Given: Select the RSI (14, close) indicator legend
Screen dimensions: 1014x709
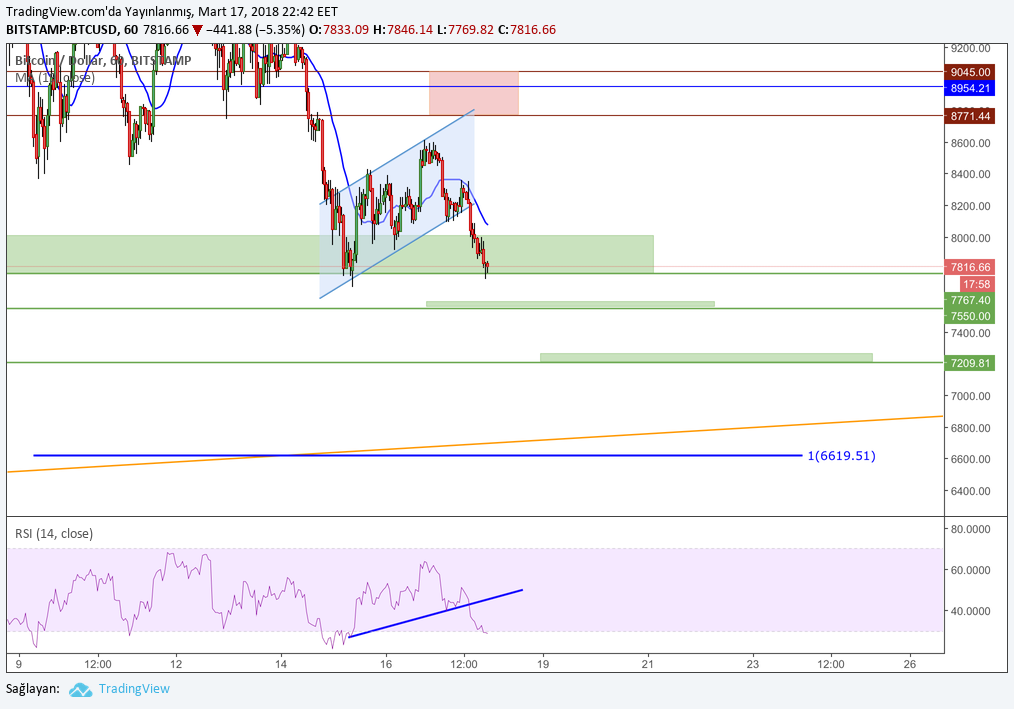Looking at the screenshot, I should click(54, 534).
